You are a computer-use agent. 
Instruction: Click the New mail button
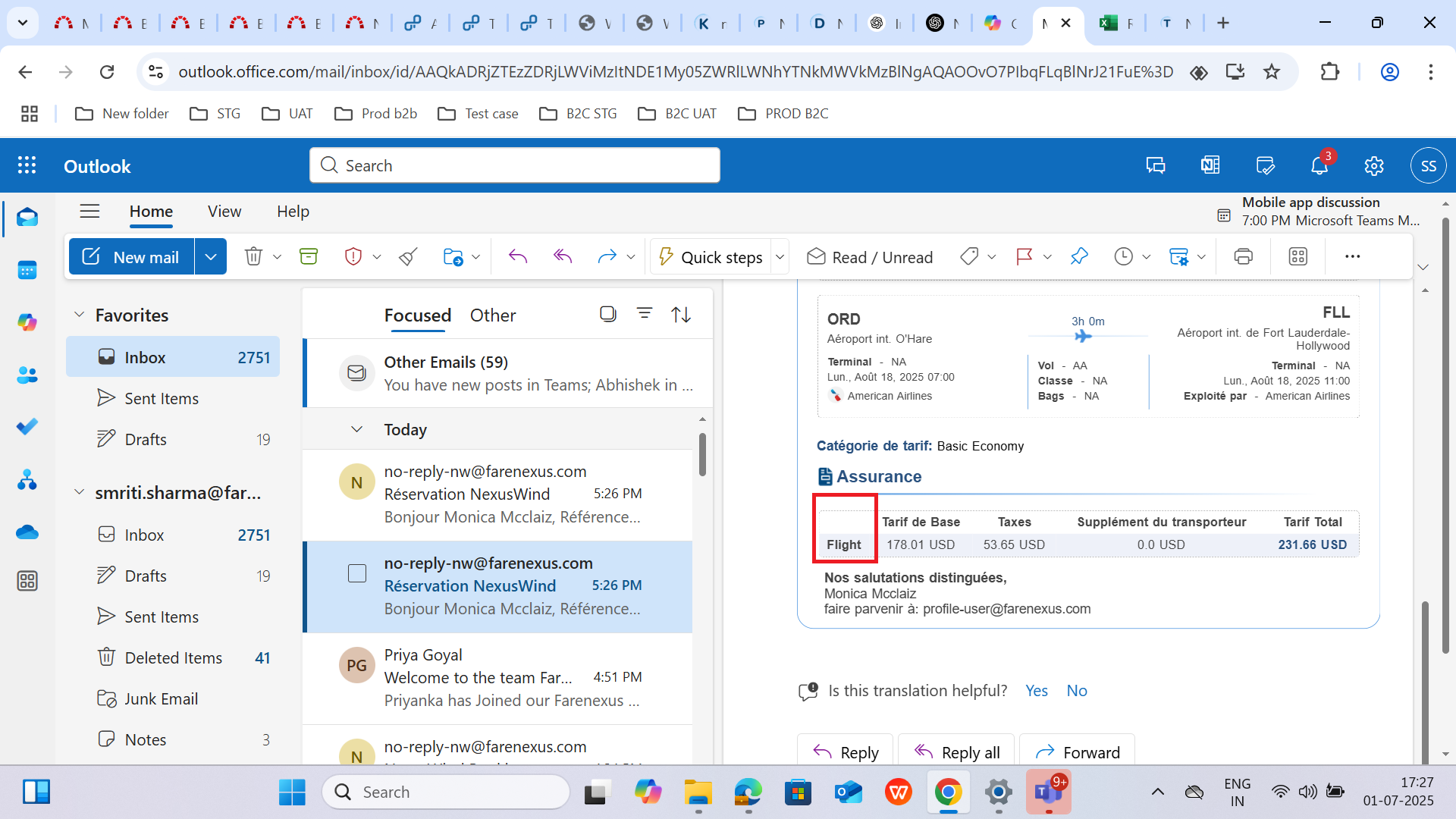click(131, 256)
